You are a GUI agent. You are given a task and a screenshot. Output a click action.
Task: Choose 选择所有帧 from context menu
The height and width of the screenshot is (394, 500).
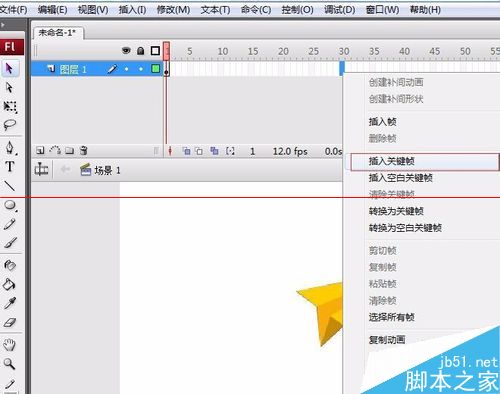[x=391, y=317]
